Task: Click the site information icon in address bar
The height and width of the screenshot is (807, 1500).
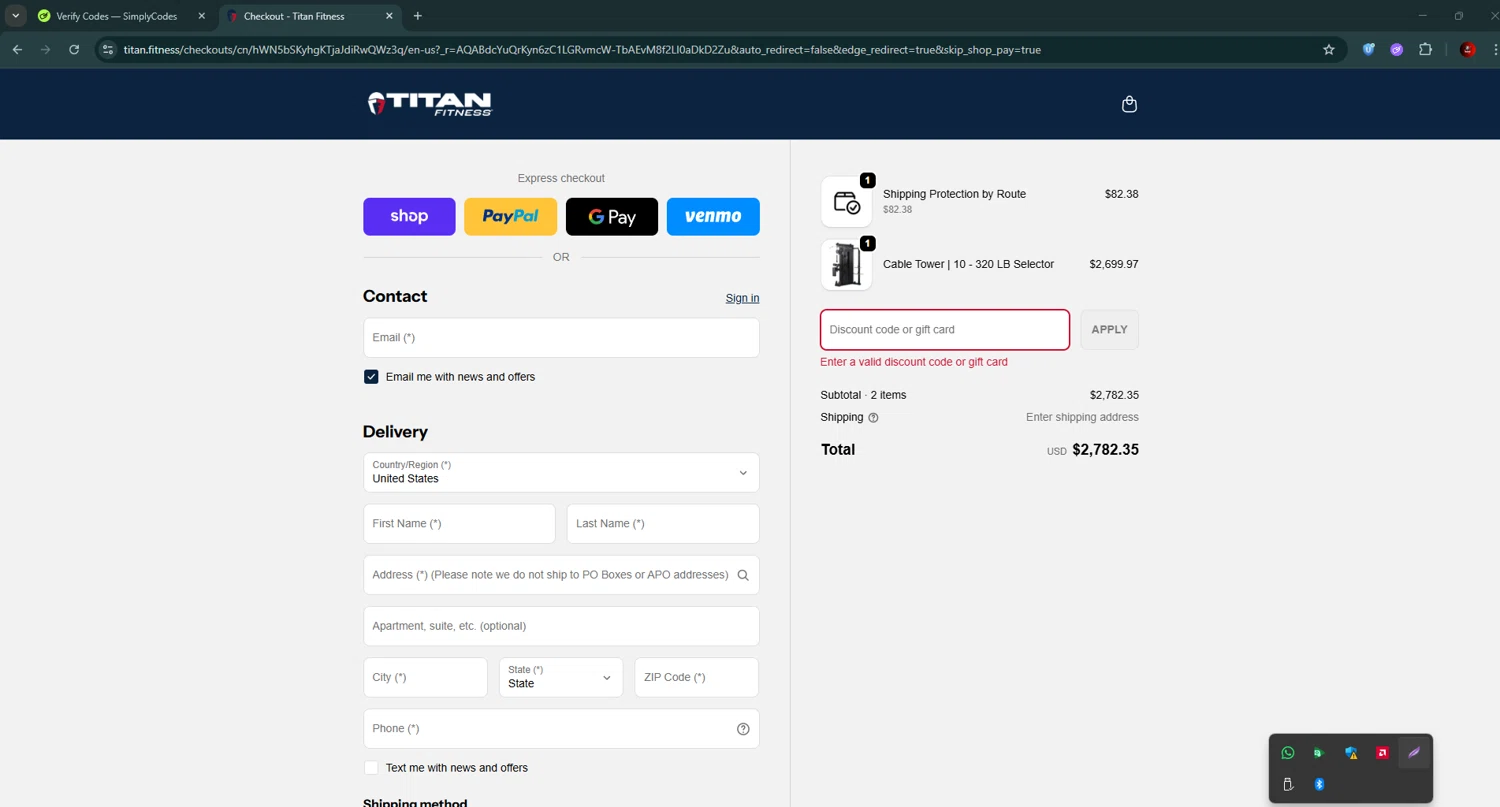Action: (109, 49)
